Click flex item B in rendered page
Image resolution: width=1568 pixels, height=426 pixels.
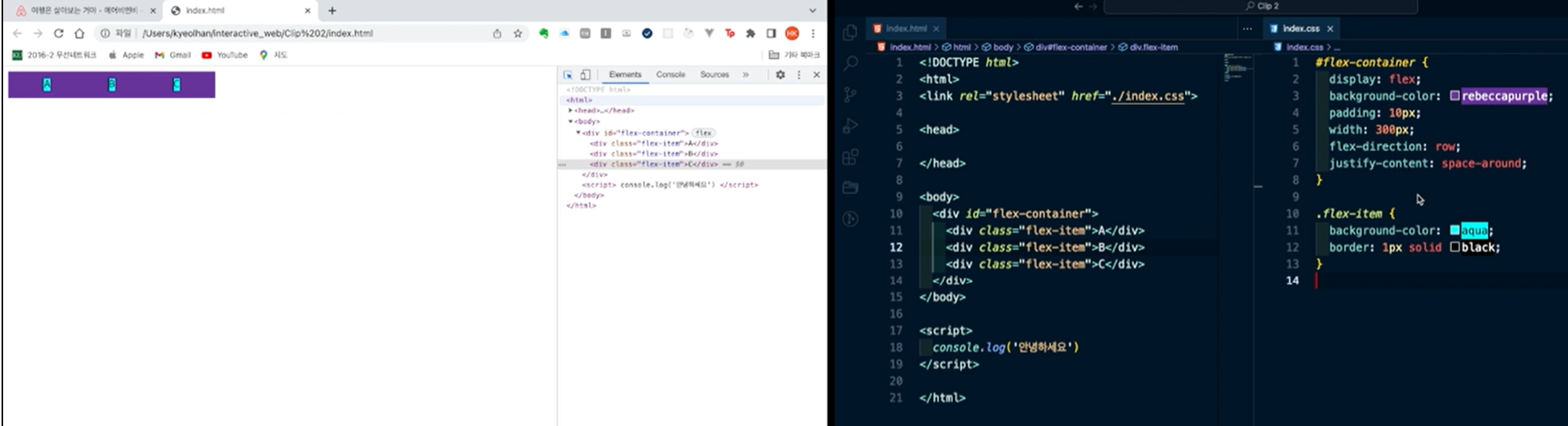click(x=112, y=85)
